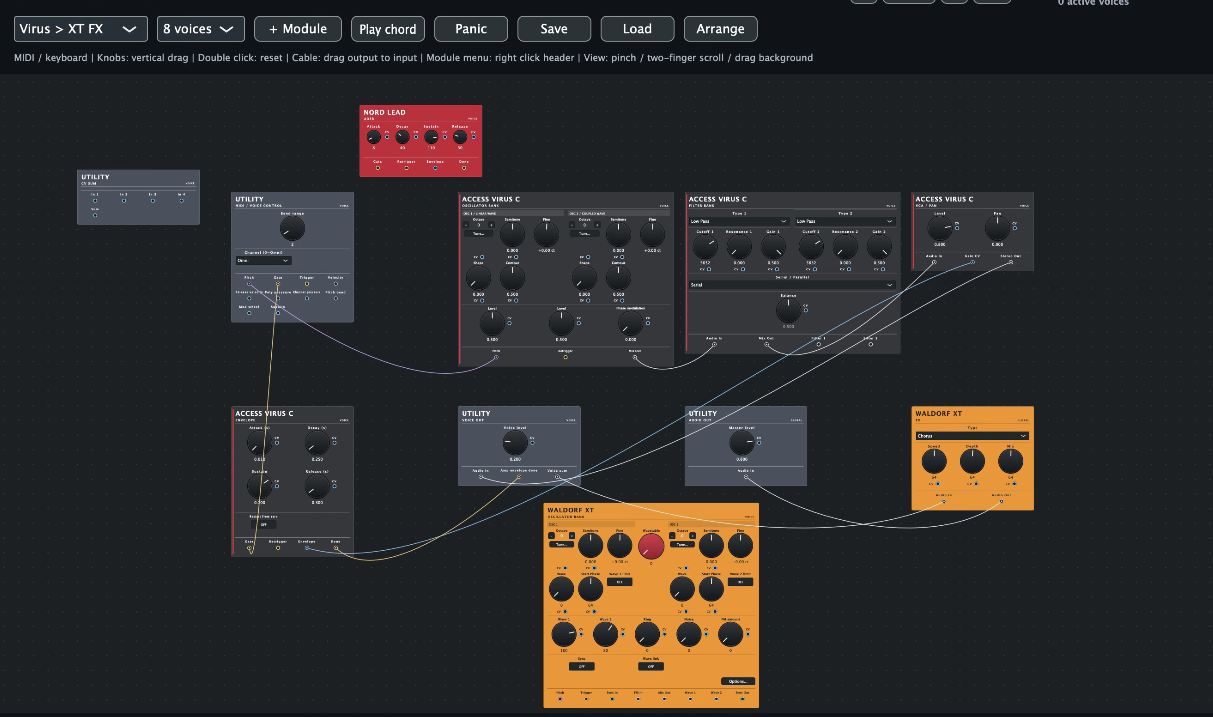Toggle the Sync OFF switch on Waldorf oscillator

click(581, 665)
